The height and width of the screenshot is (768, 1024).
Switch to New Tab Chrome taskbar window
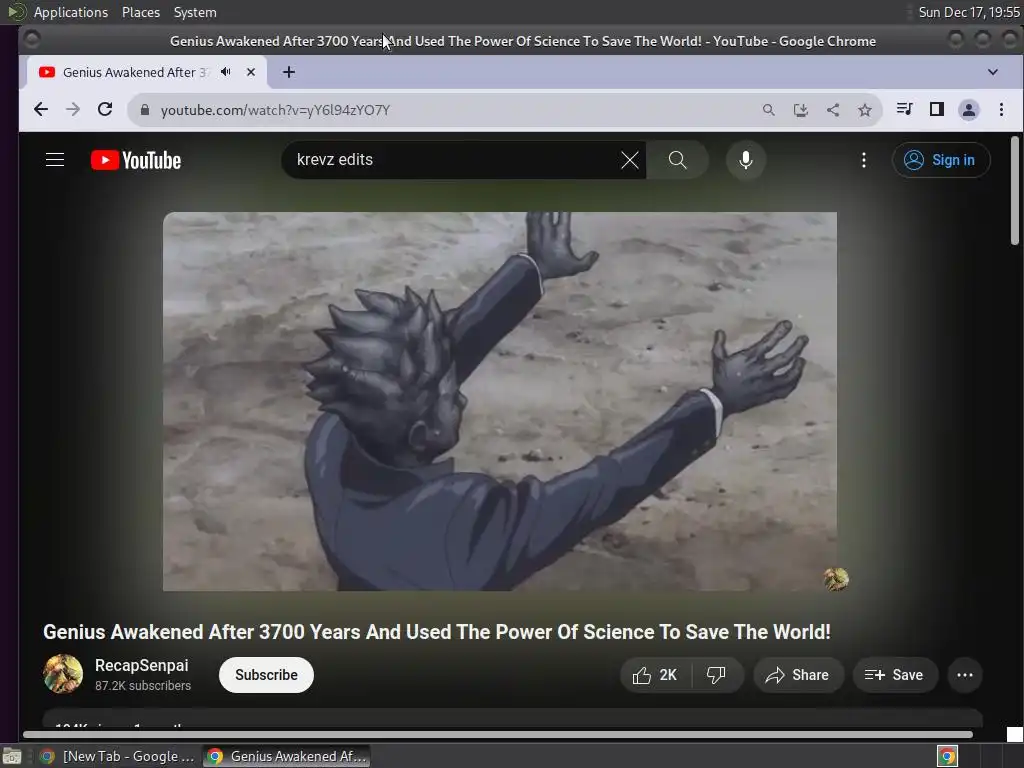click(118, 756)
